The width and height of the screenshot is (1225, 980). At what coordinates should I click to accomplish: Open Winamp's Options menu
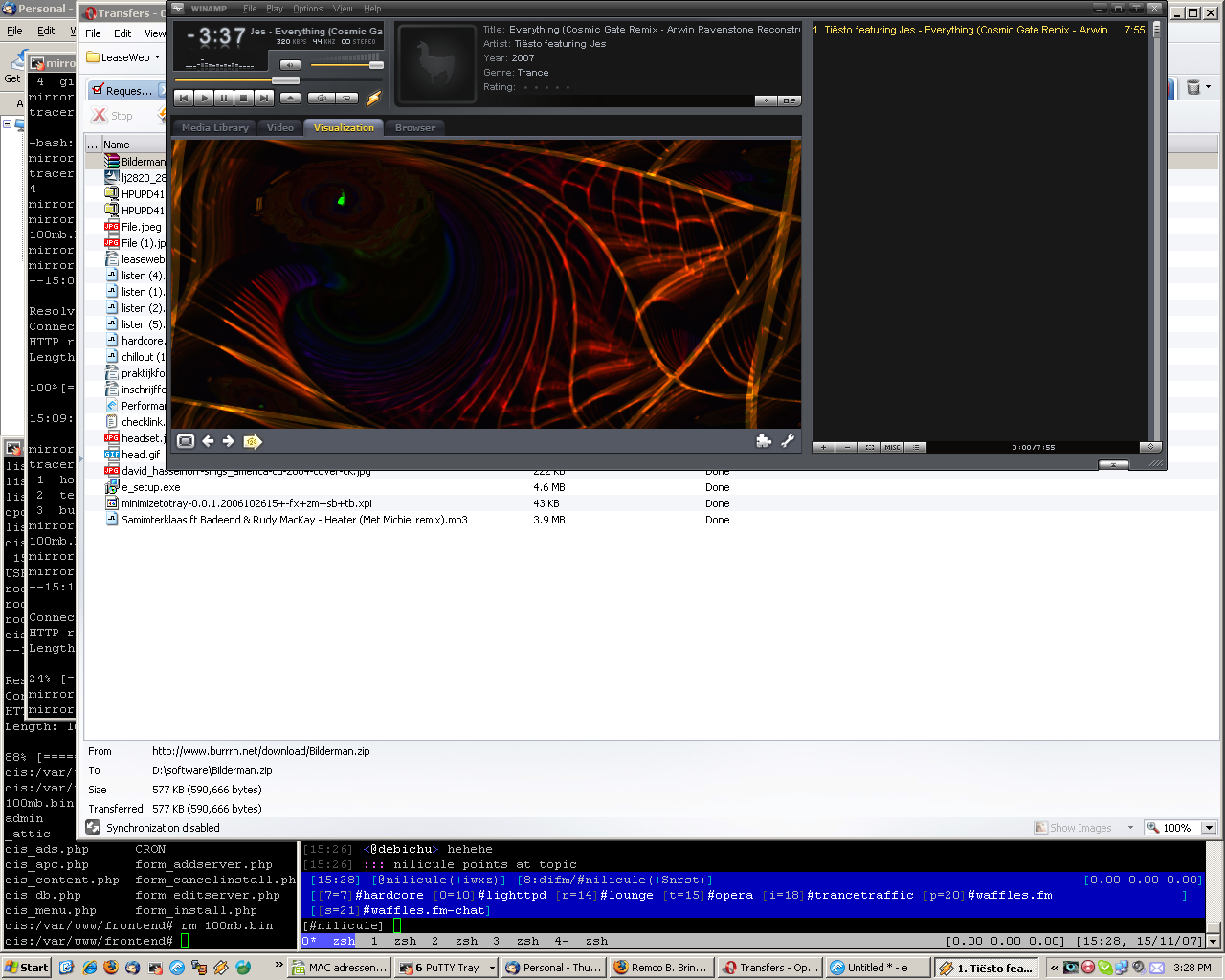click(307, 9)
